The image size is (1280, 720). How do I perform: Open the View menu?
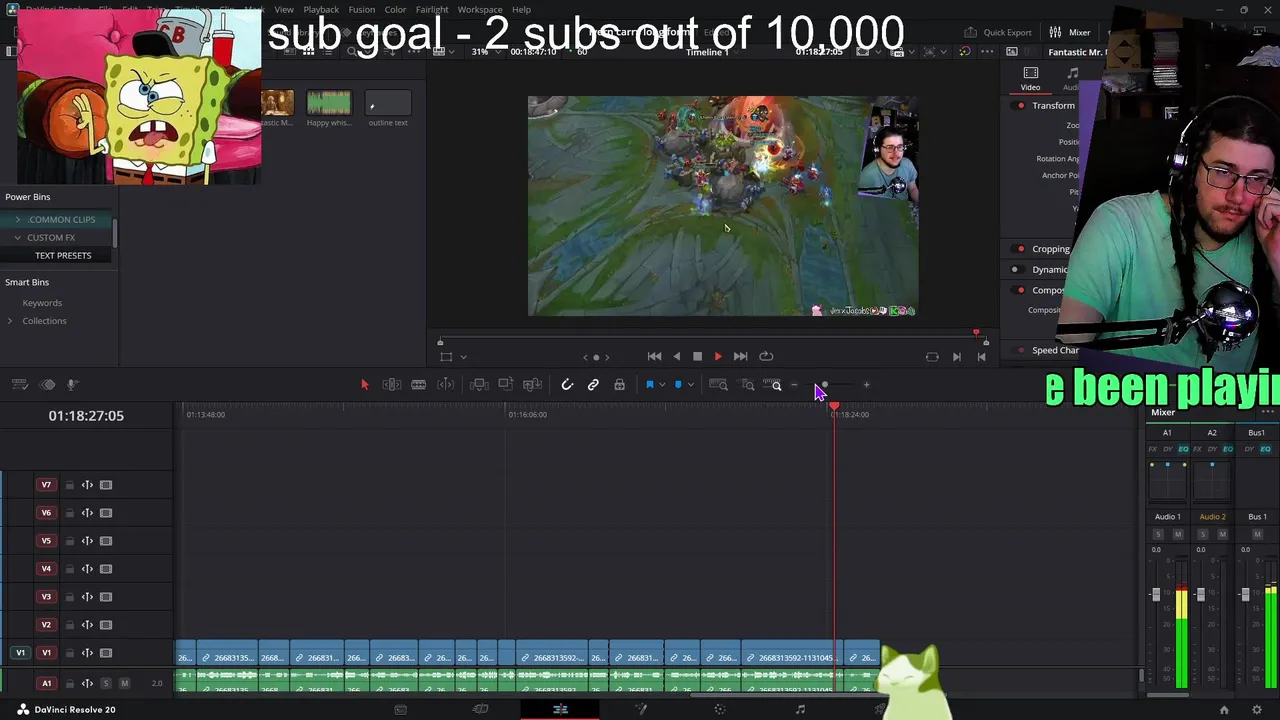(x=284, y=9)
